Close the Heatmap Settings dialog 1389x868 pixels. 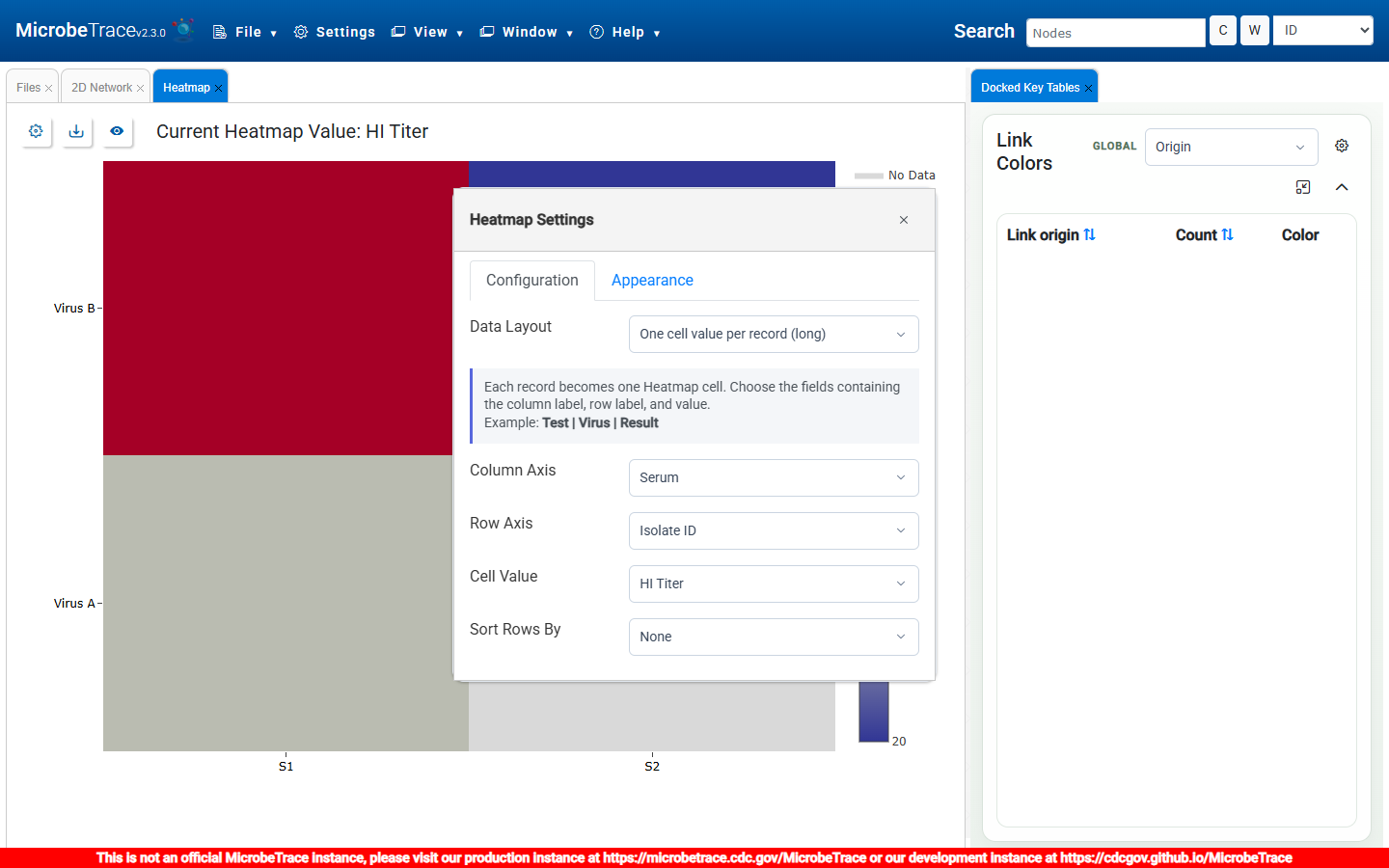point(904,220)
